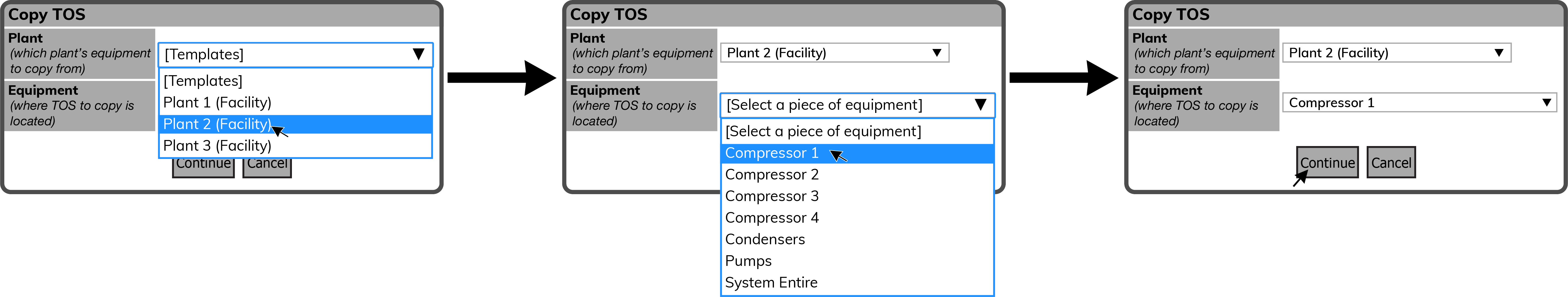Choose Condensers from the equipment list
Image resolution: width=1568 pixels, height=297 pixels.
[x=857, y=240]
